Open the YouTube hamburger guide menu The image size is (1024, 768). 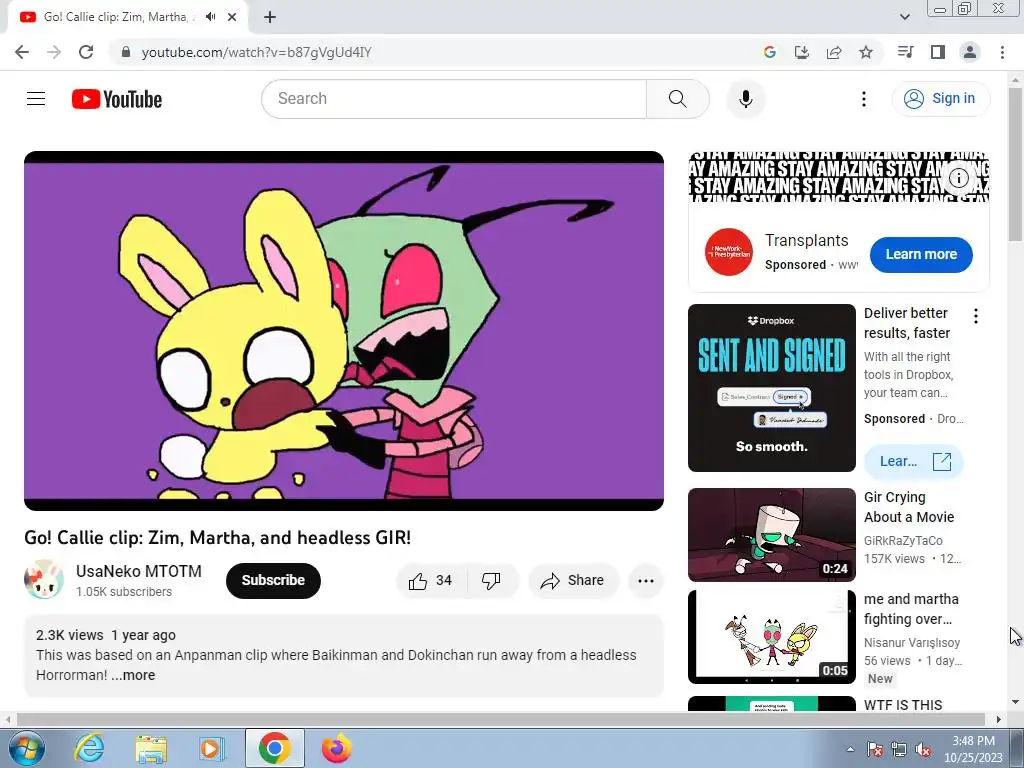36,99
